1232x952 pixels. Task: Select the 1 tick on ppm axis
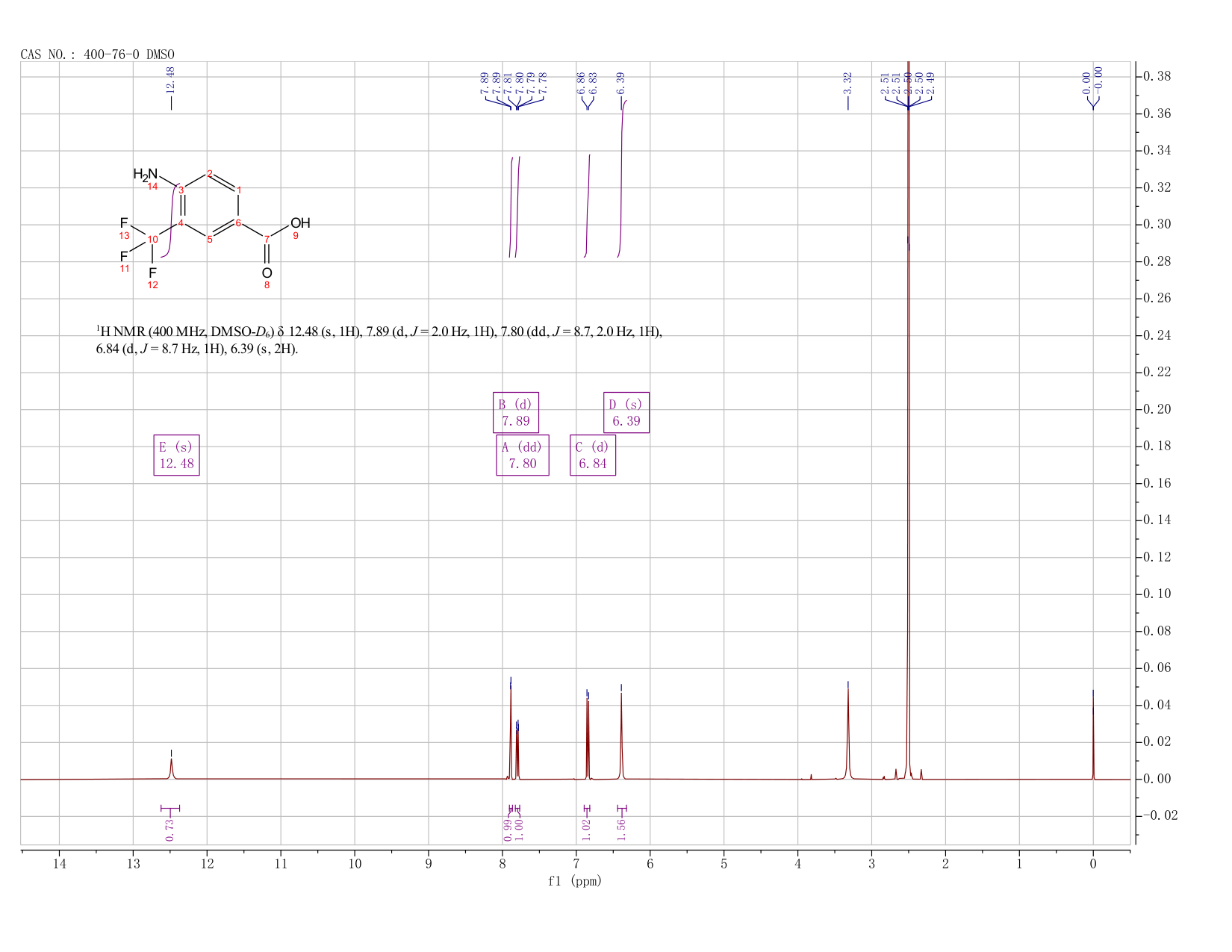point(1019,864)
